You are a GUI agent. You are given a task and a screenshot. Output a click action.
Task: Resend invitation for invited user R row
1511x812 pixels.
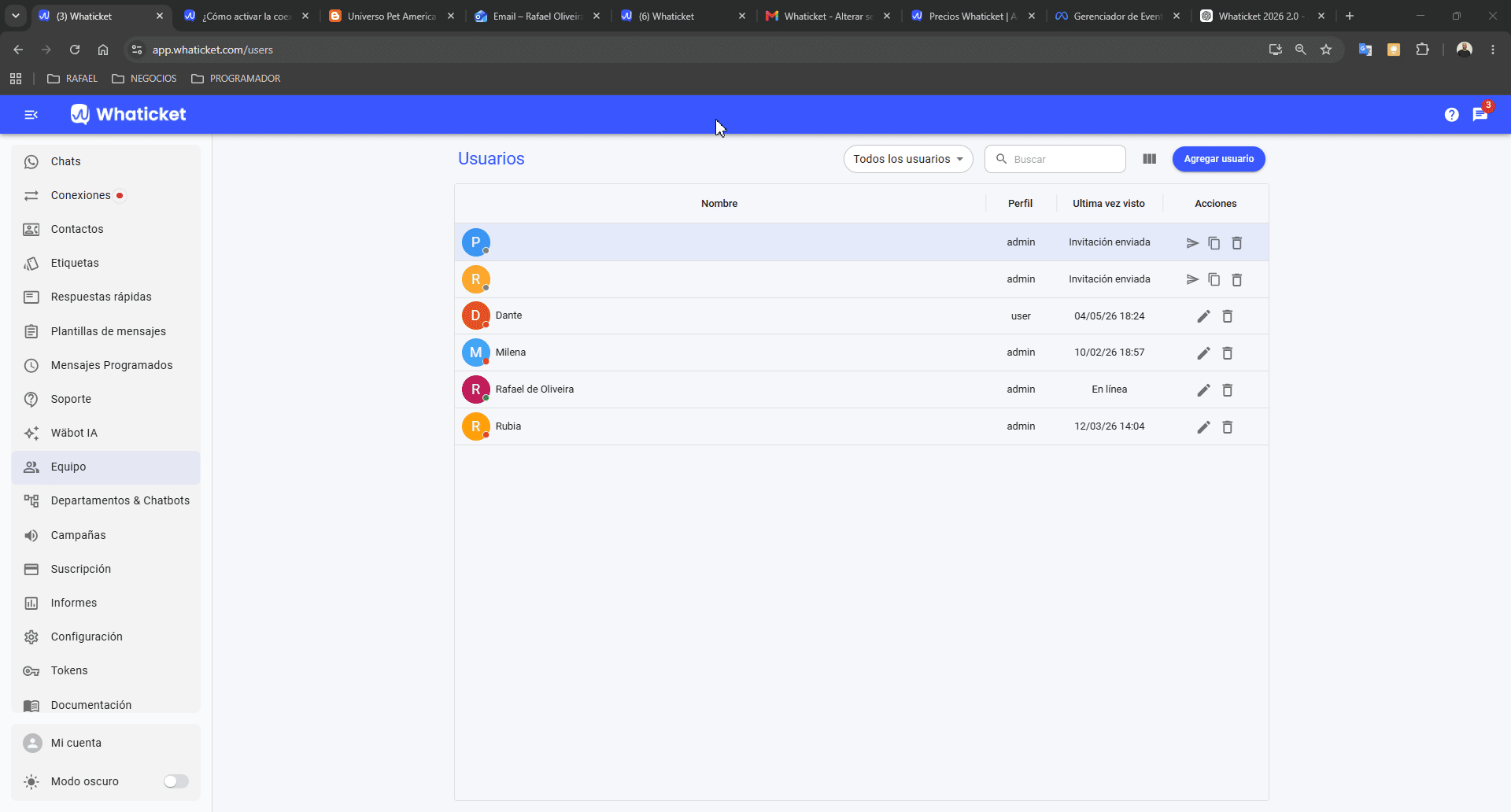[1192, 280]
